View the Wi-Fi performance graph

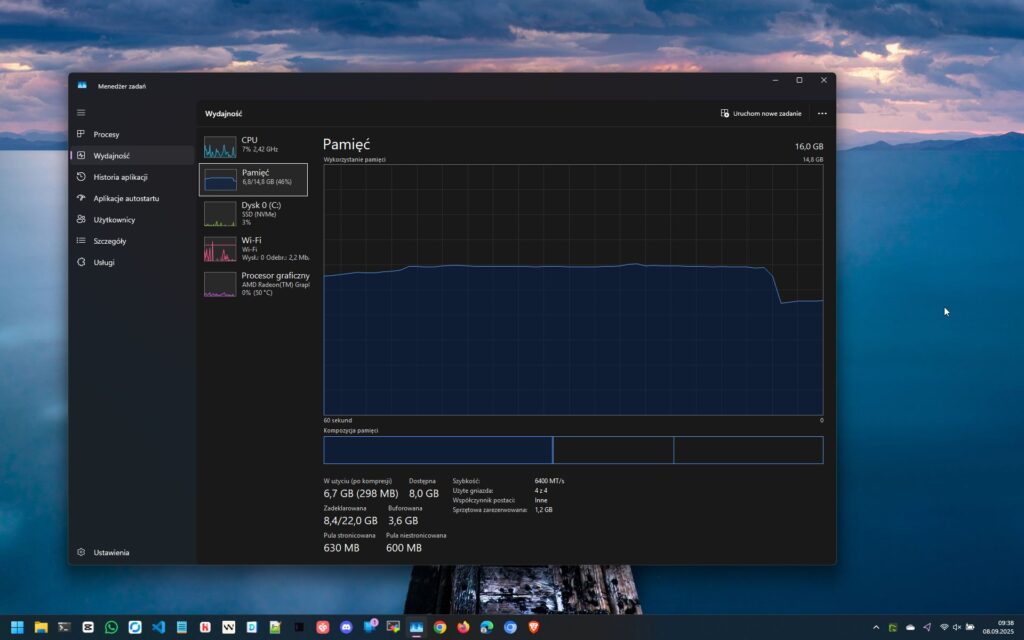[253, 248]
